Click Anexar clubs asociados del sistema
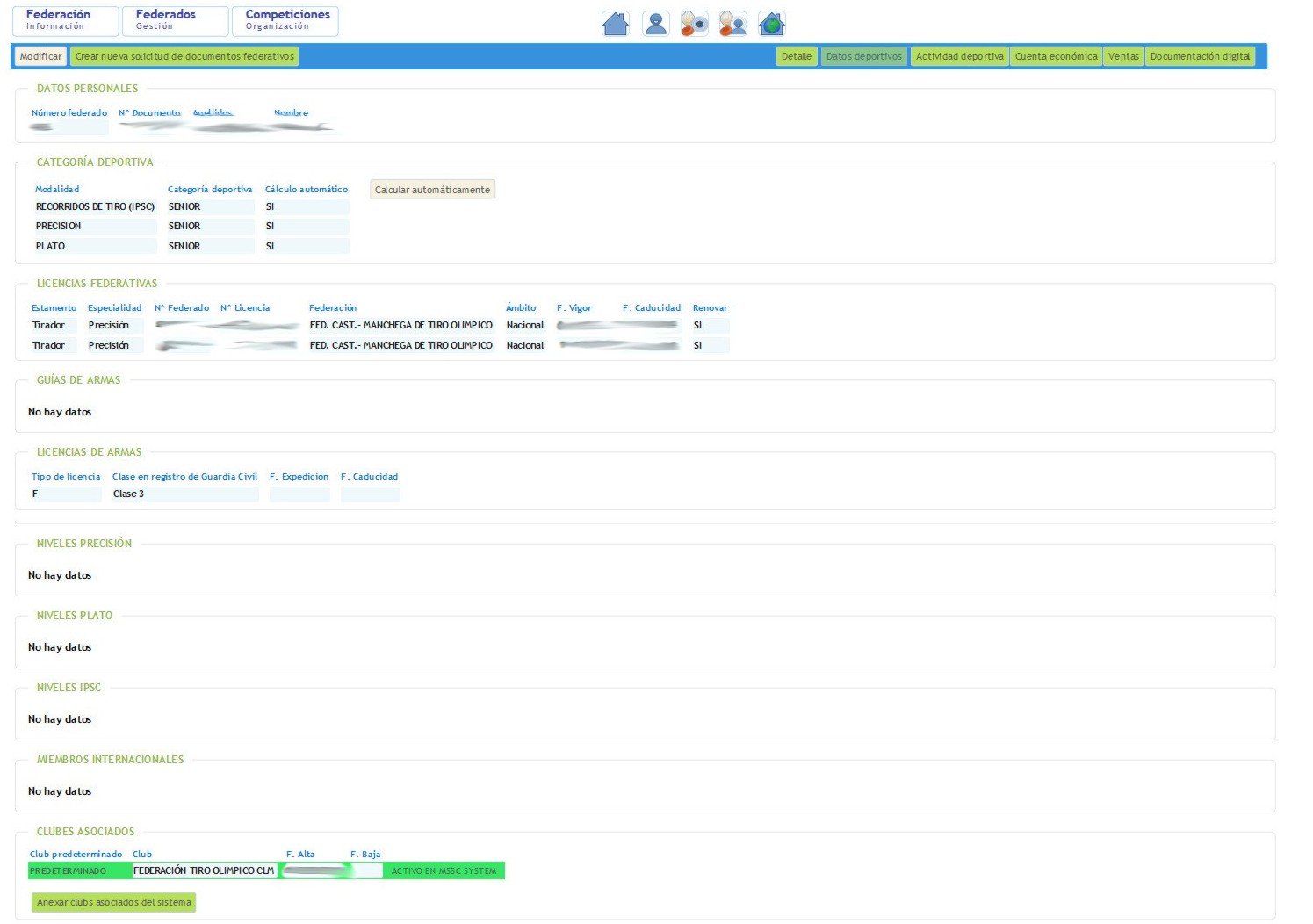Image resolution: width=1313 pixels, height=924 pixels. pyautogui.click(x=113, y=902)
